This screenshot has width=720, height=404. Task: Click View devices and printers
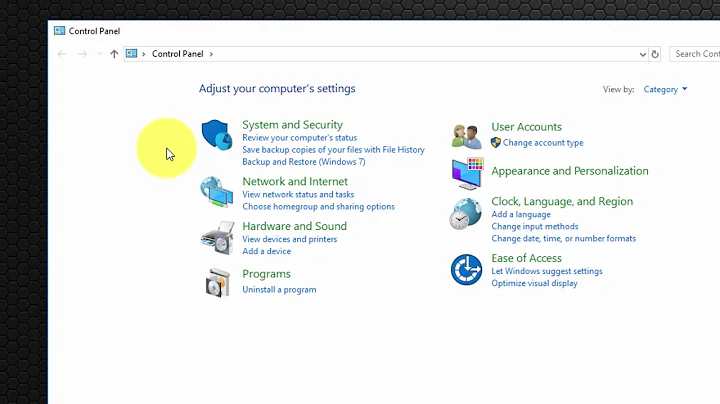(290, 239)
